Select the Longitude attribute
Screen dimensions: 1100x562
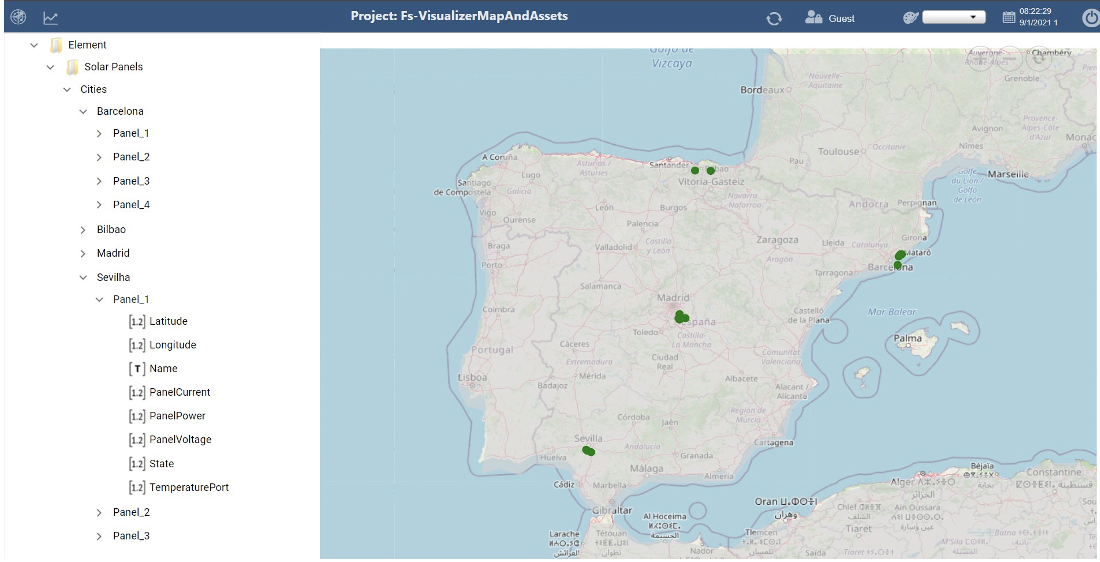173,345
